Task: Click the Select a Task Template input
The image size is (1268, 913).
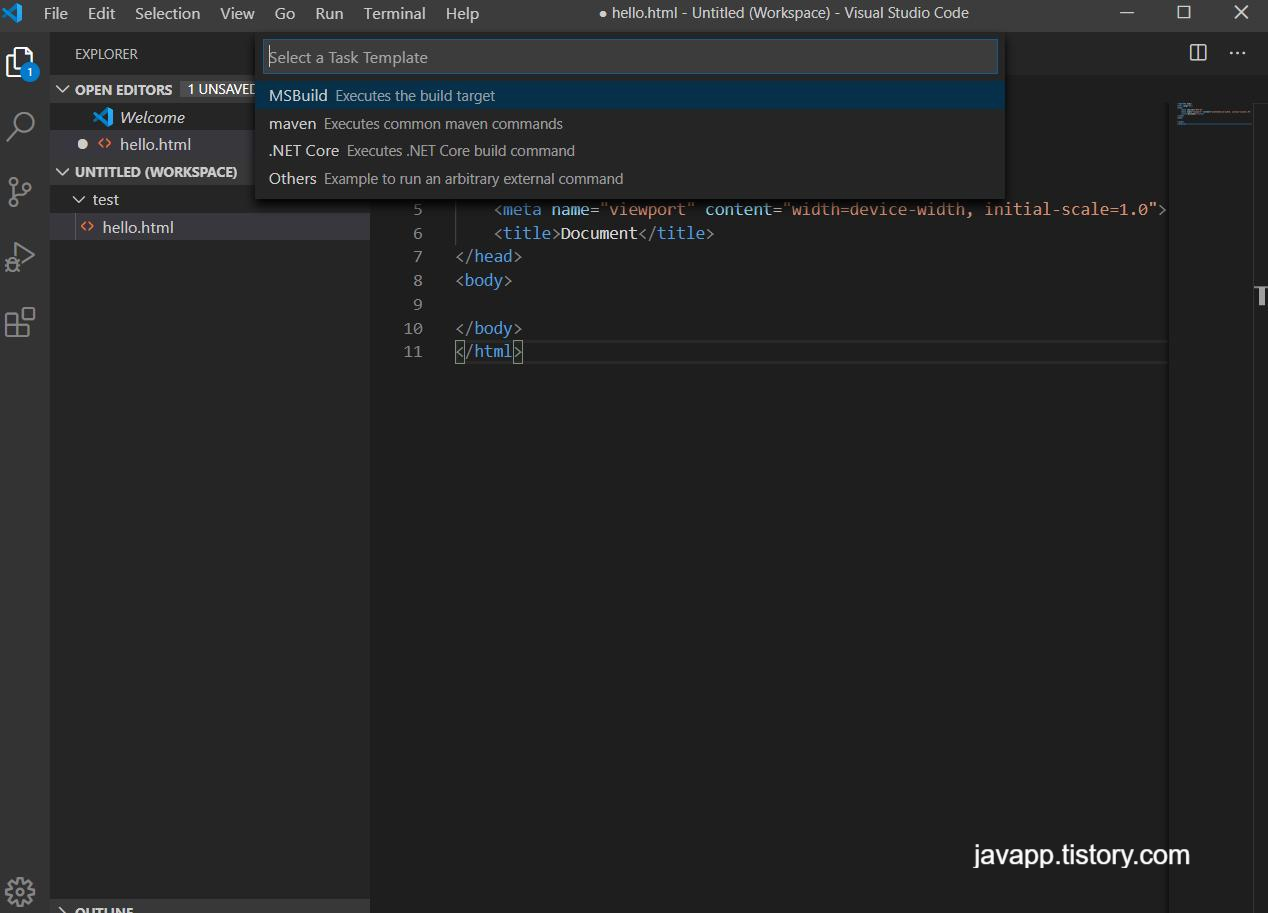Action: (630, 57)
